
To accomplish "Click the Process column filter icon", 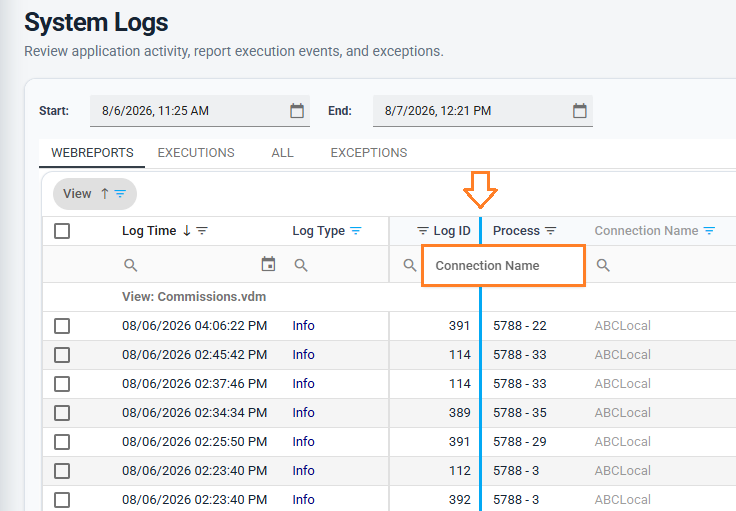I will (551, 231).
